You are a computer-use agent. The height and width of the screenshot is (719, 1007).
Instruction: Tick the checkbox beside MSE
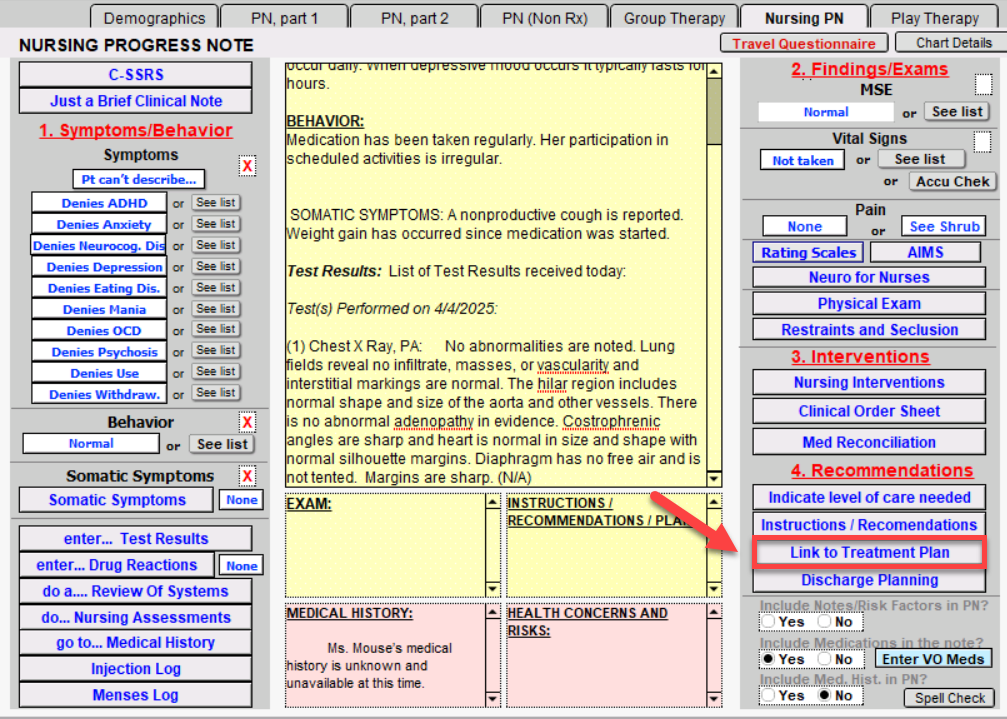click(983, 85)
